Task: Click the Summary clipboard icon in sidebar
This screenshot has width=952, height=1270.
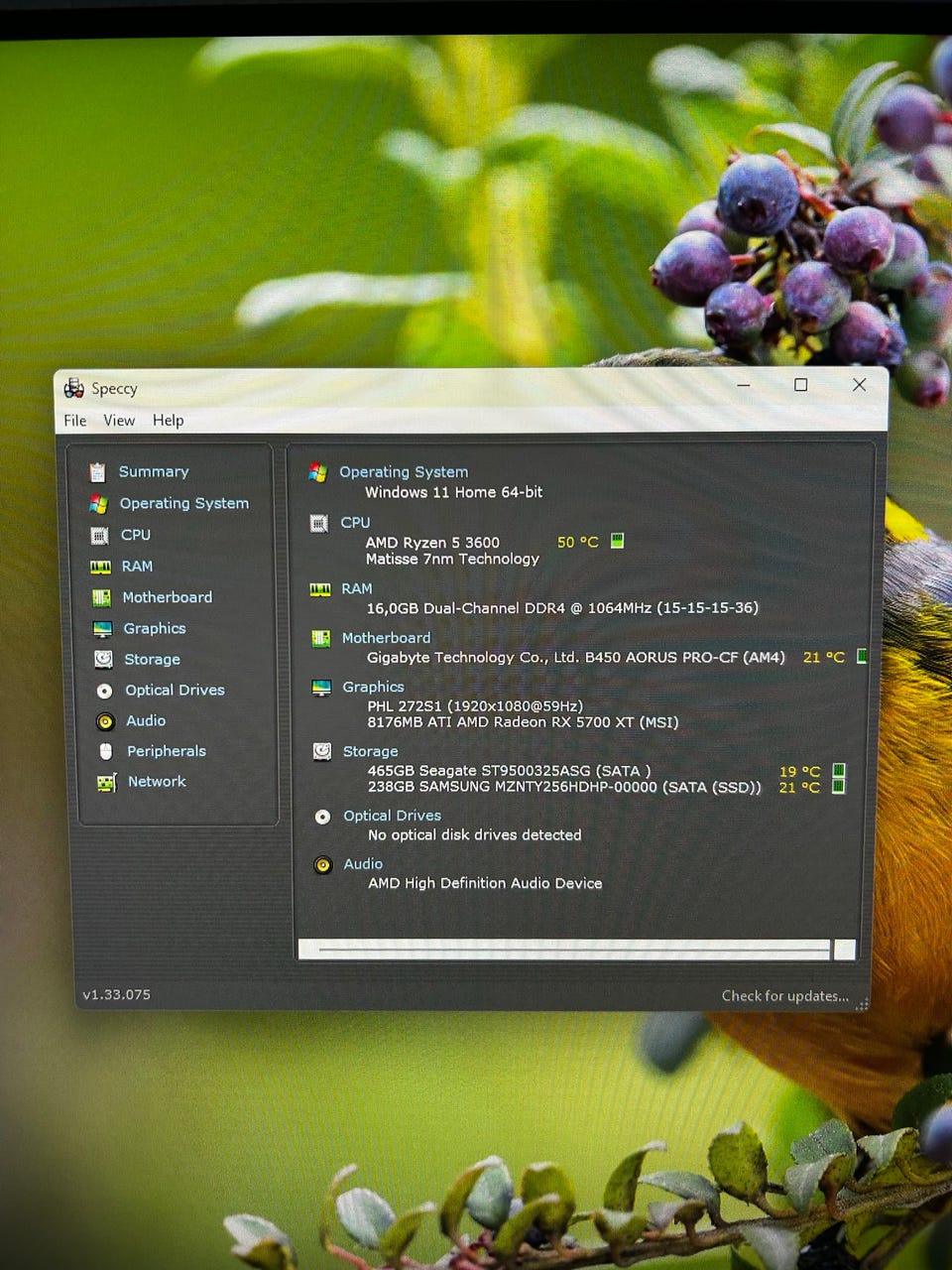Action: coord(97,472)
